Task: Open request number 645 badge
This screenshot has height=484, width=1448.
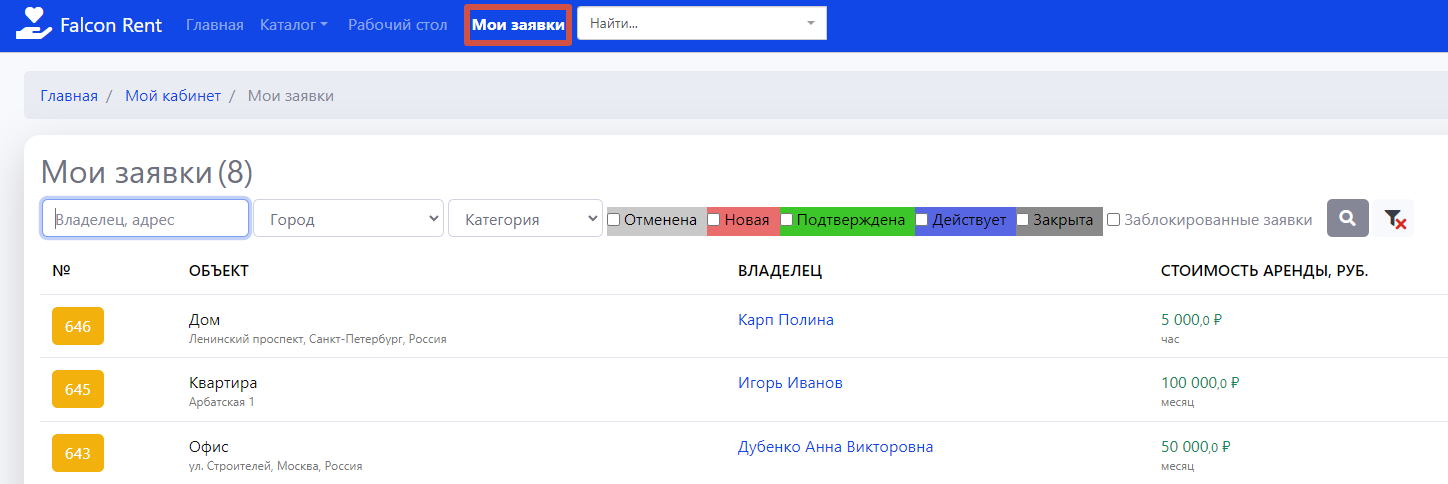Action: pos(78,389)
